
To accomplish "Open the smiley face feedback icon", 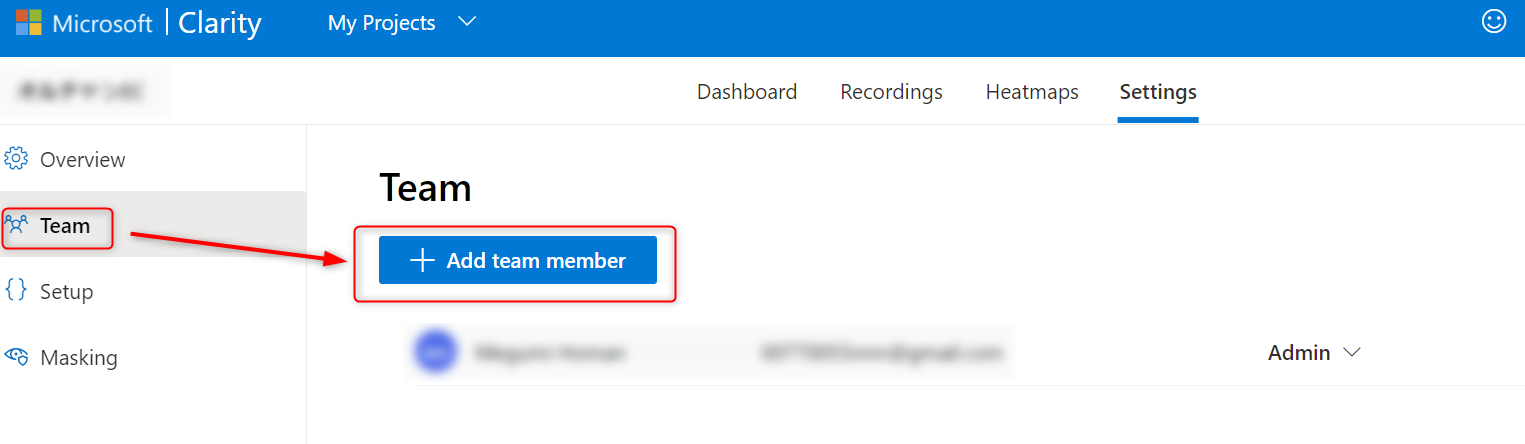I will [x=1494, y=22].
